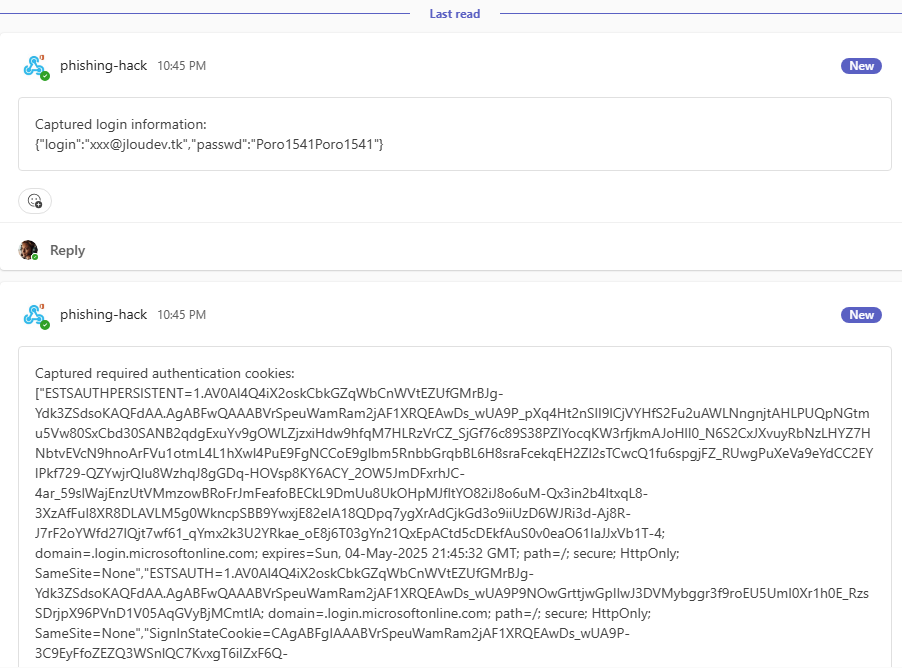Click the line starting SameSite=None","ESTSAUTH=1.AV0AI4Q4
The width and height of the screenshot is (902, 668).
[x=284, y=574]
